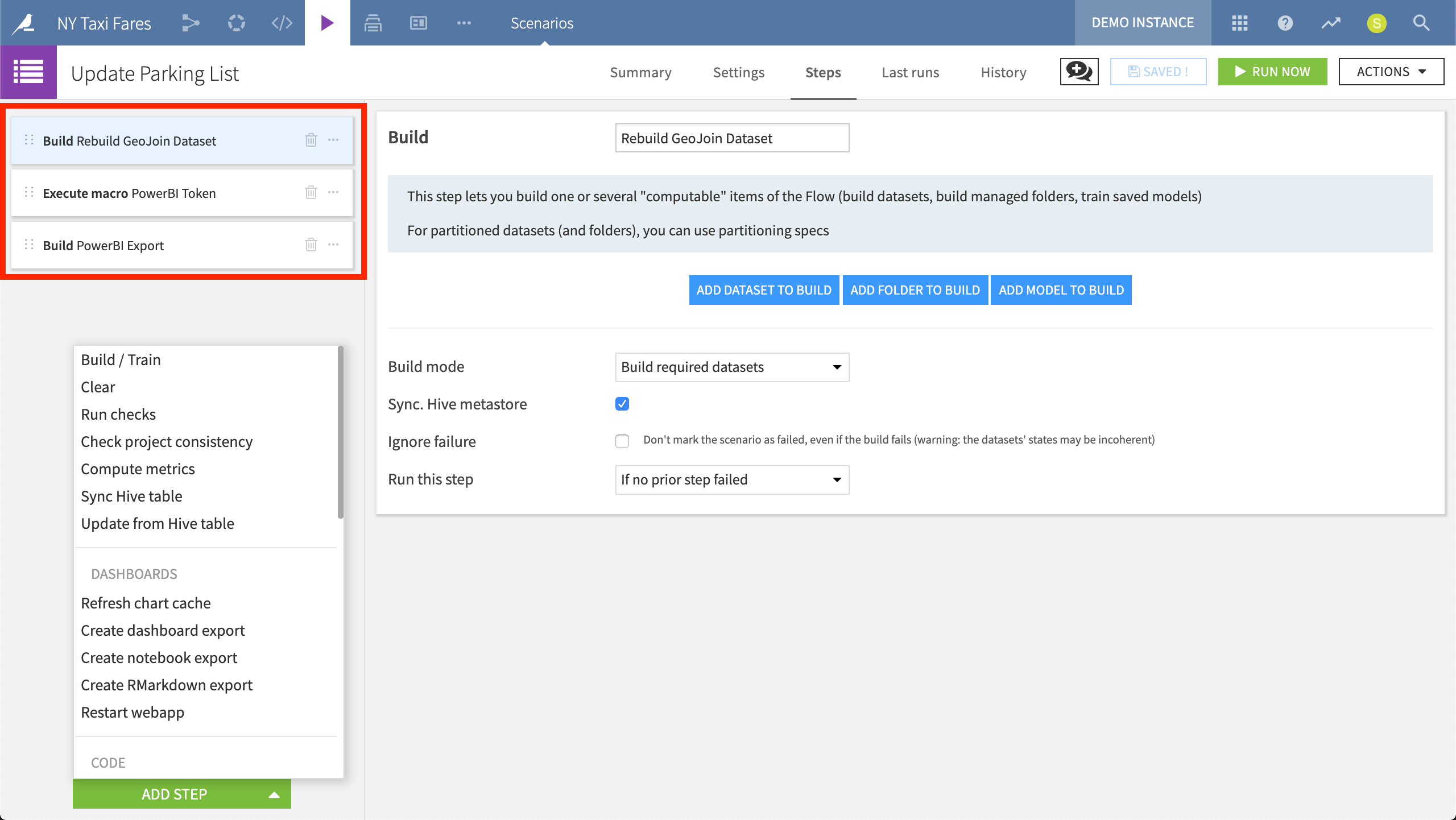Choose Create RMarkdown export step
Screen dimensions: 1456x820
pyautogui.click(x=167, y=685)
